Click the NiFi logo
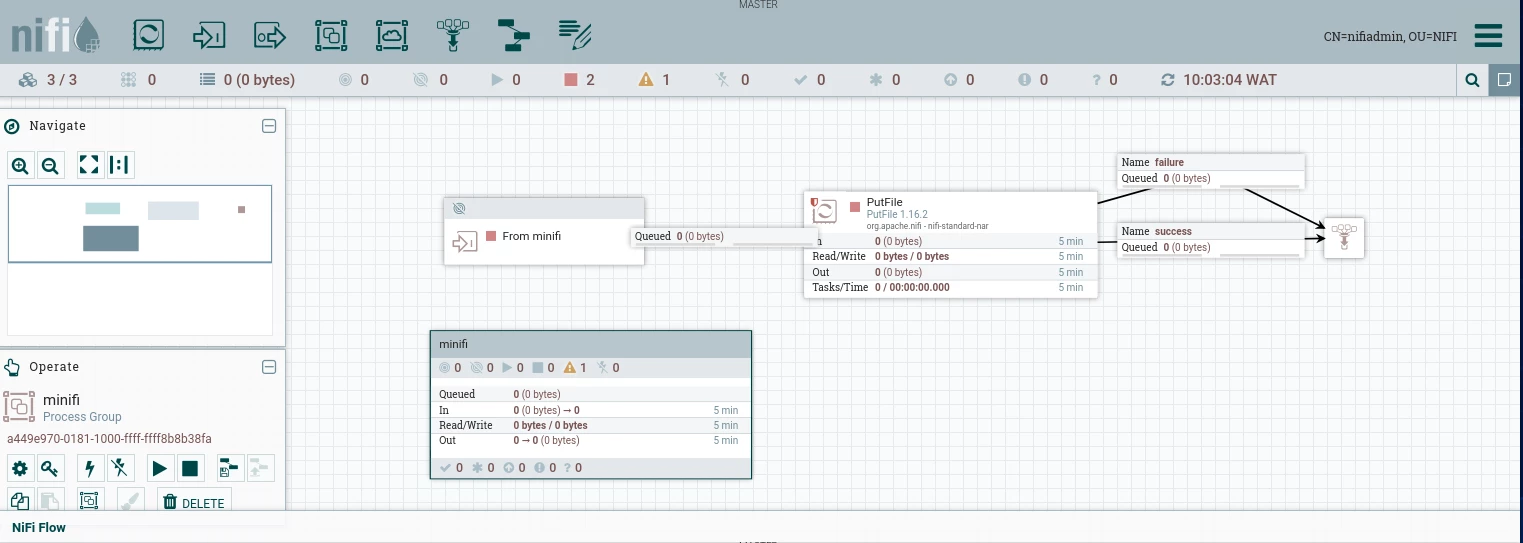Viewport: 1523px width, 543px height. pyautogui.click(x=56, y=36)
